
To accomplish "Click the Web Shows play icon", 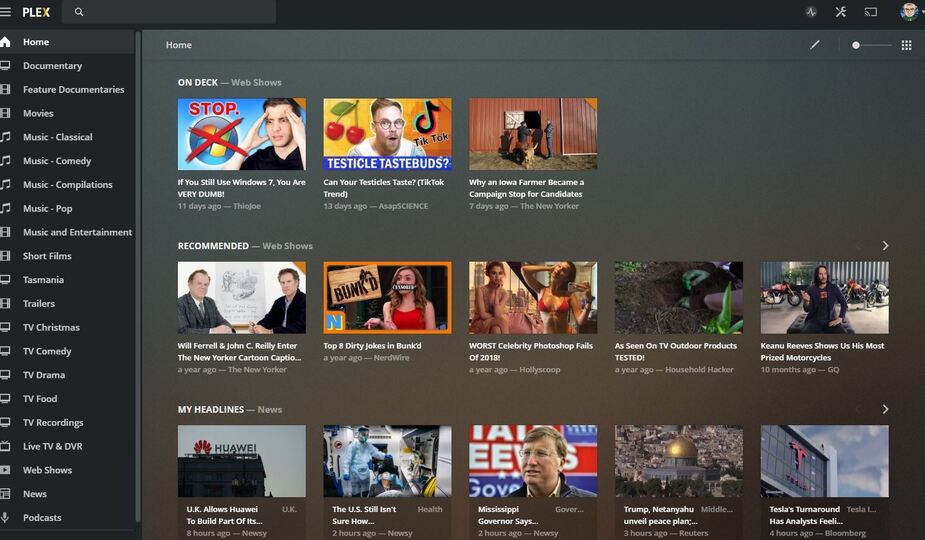I will point(5,470).
